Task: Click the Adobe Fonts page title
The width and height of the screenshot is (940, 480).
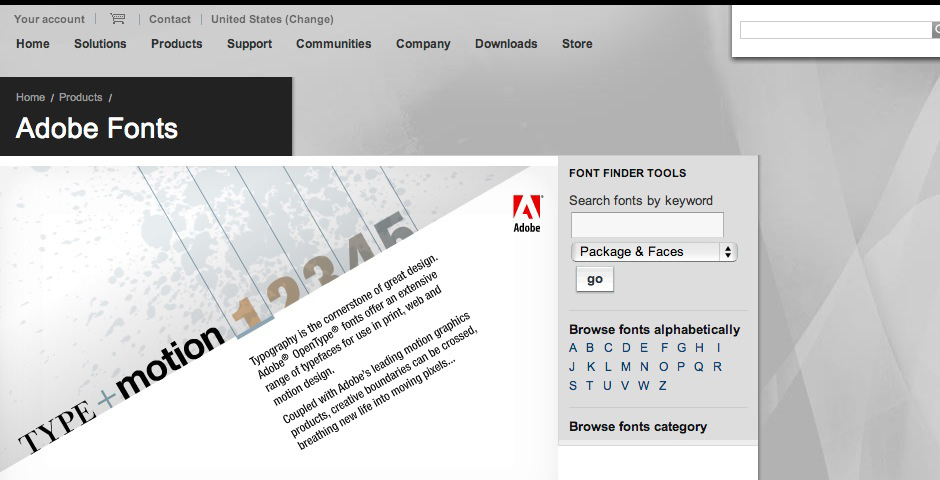Action: pos(97,128)
